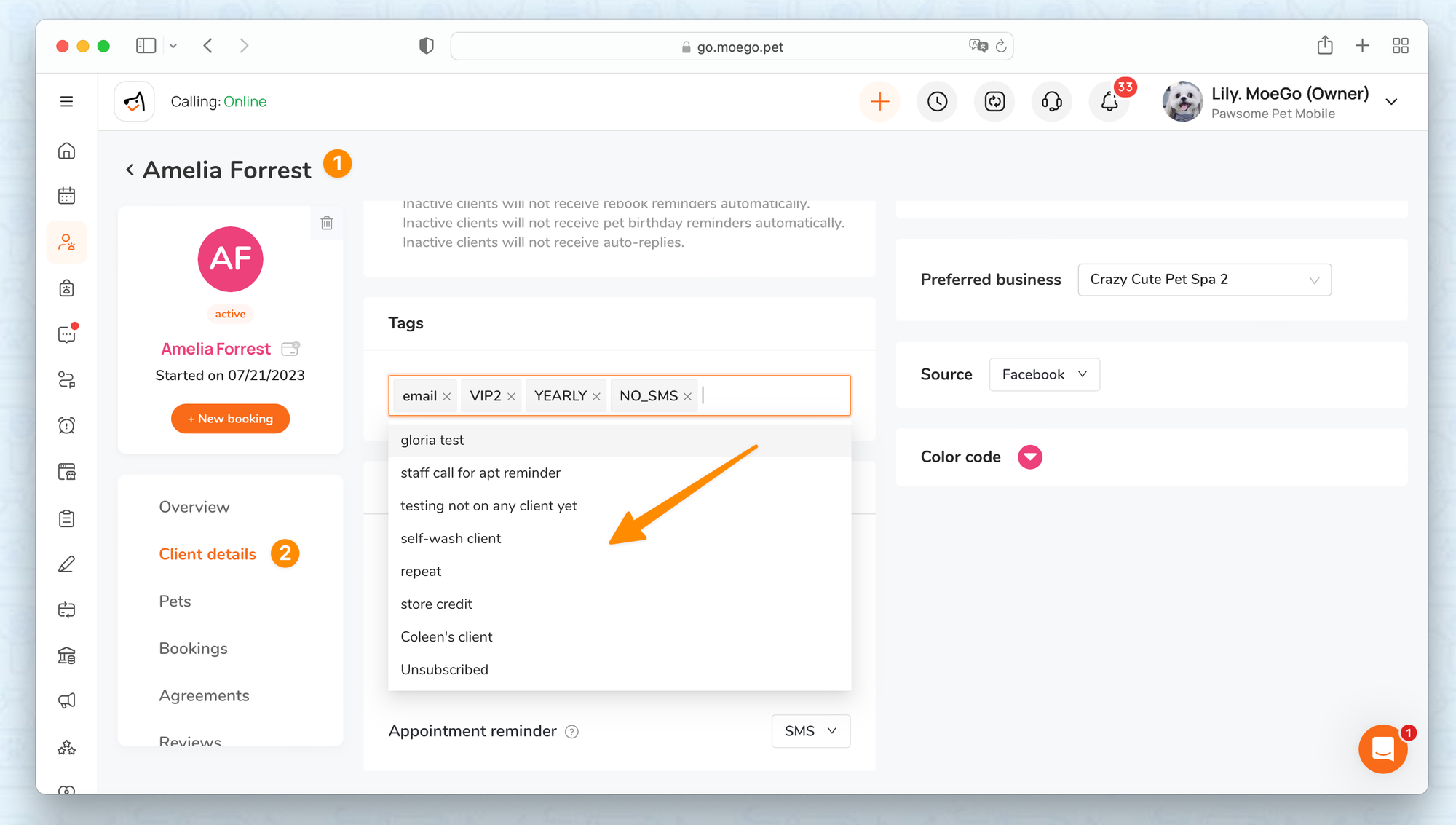Screen dimensions: 1456x825
Task: Go to the Pets tab
Action: [175, 601]
